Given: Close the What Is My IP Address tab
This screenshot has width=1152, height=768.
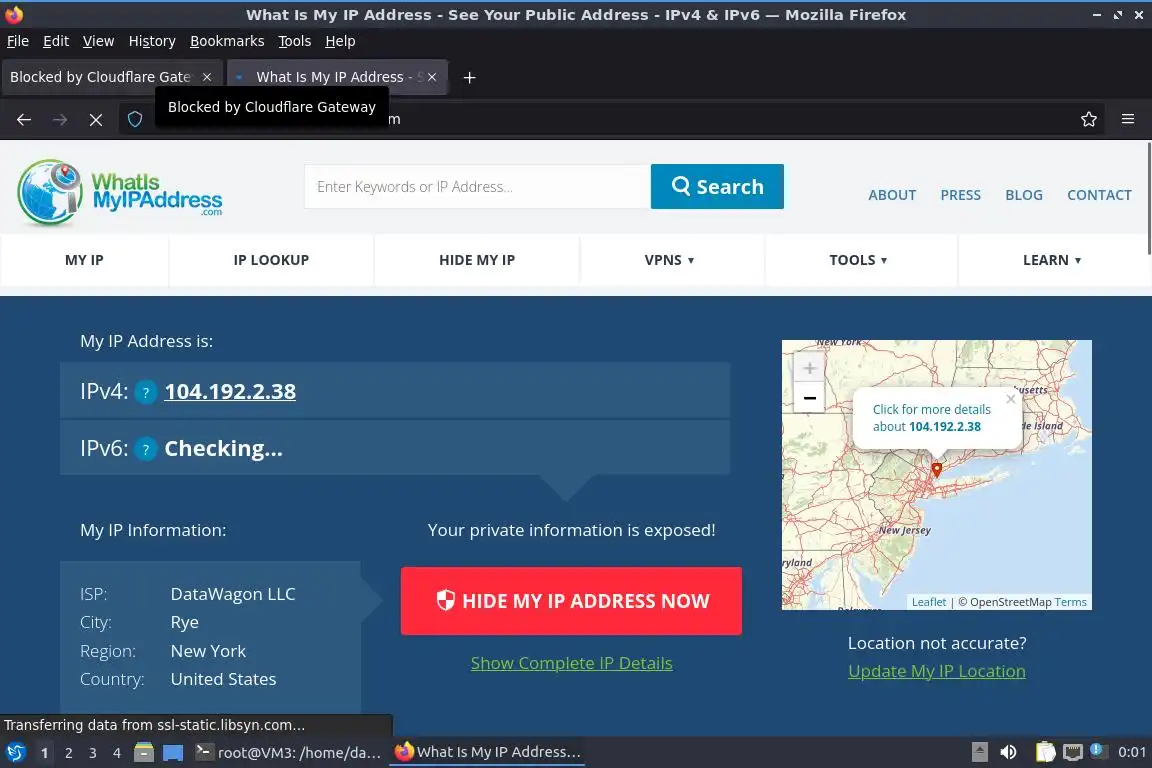Looking at the screenshot, I should (432, 76).
